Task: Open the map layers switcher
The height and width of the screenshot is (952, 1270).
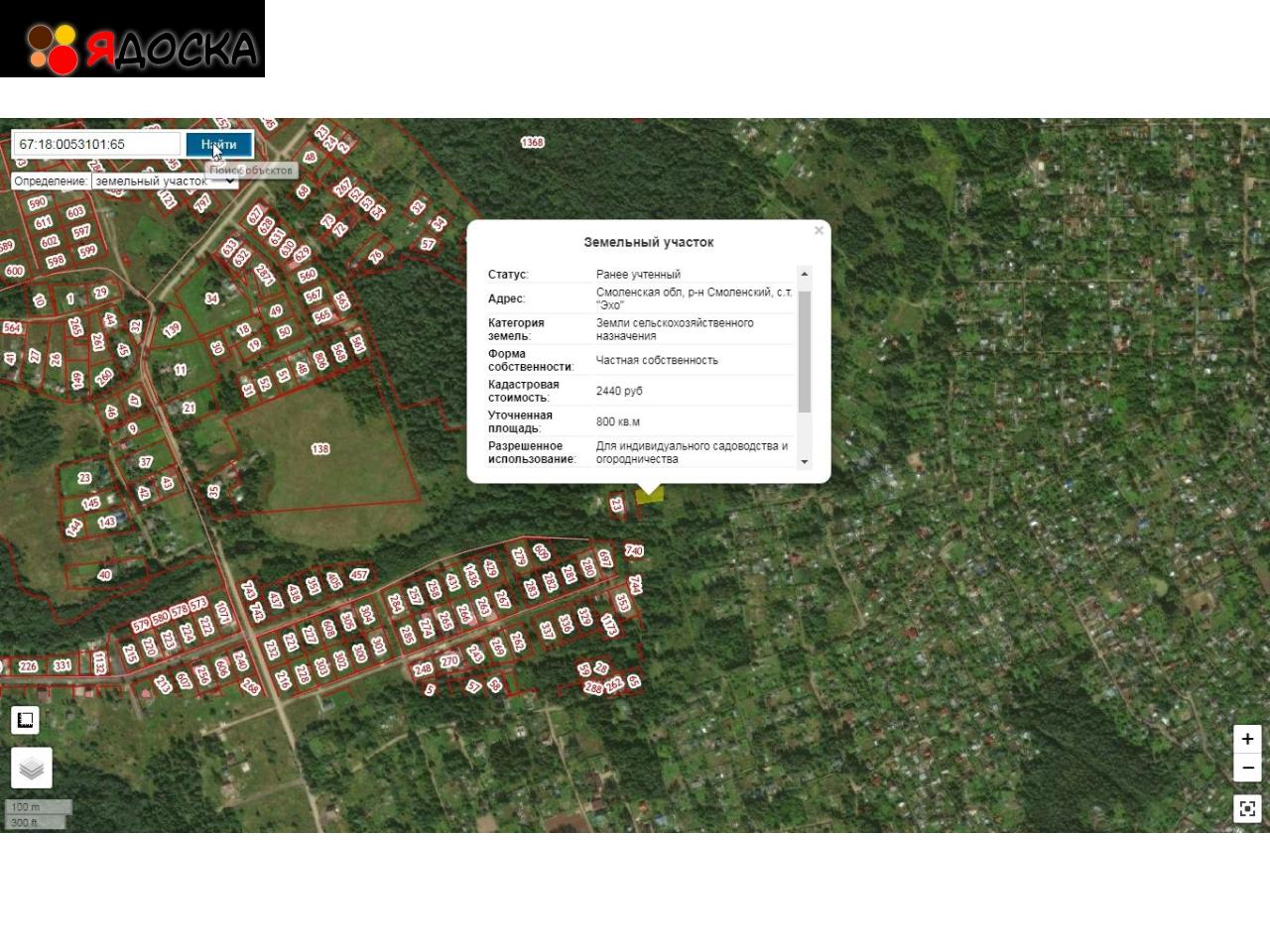Action: pos(32,769)
